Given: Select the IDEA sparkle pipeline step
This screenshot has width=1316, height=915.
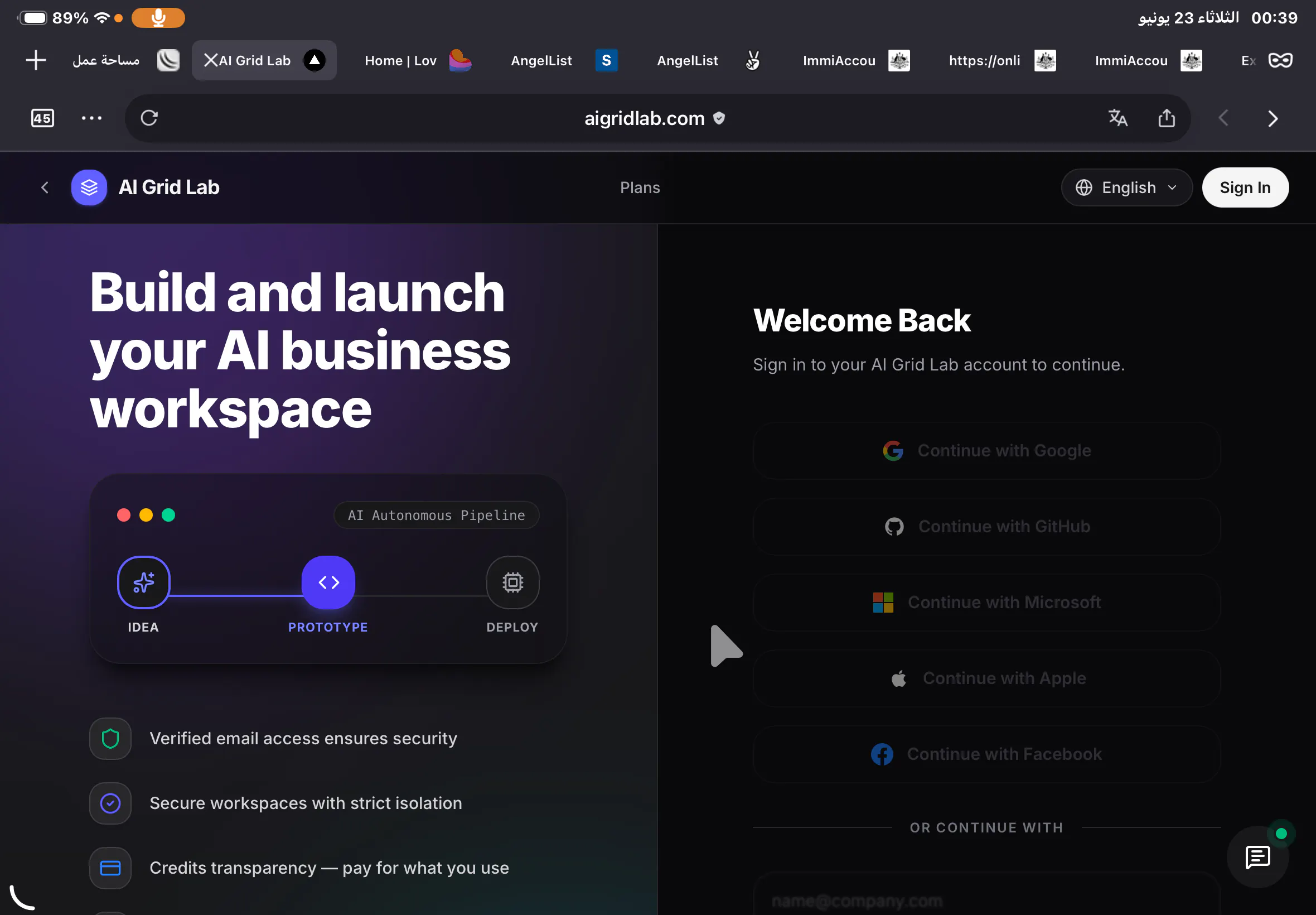Looking at the screenshot, I should pos(143,582).
